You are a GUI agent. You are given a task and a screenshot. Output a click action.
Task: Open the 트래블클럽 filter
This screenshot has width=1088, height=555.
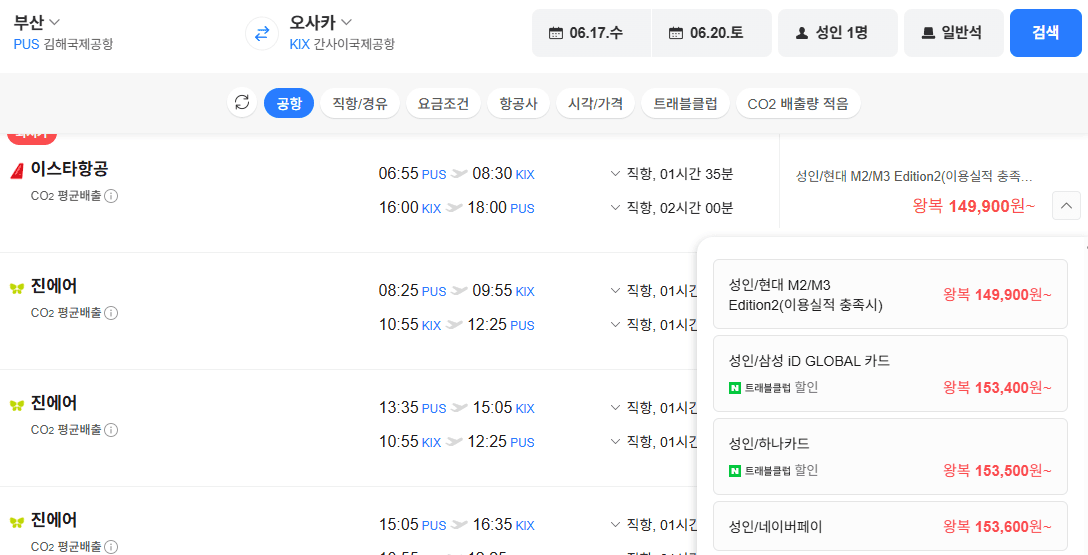686,103
